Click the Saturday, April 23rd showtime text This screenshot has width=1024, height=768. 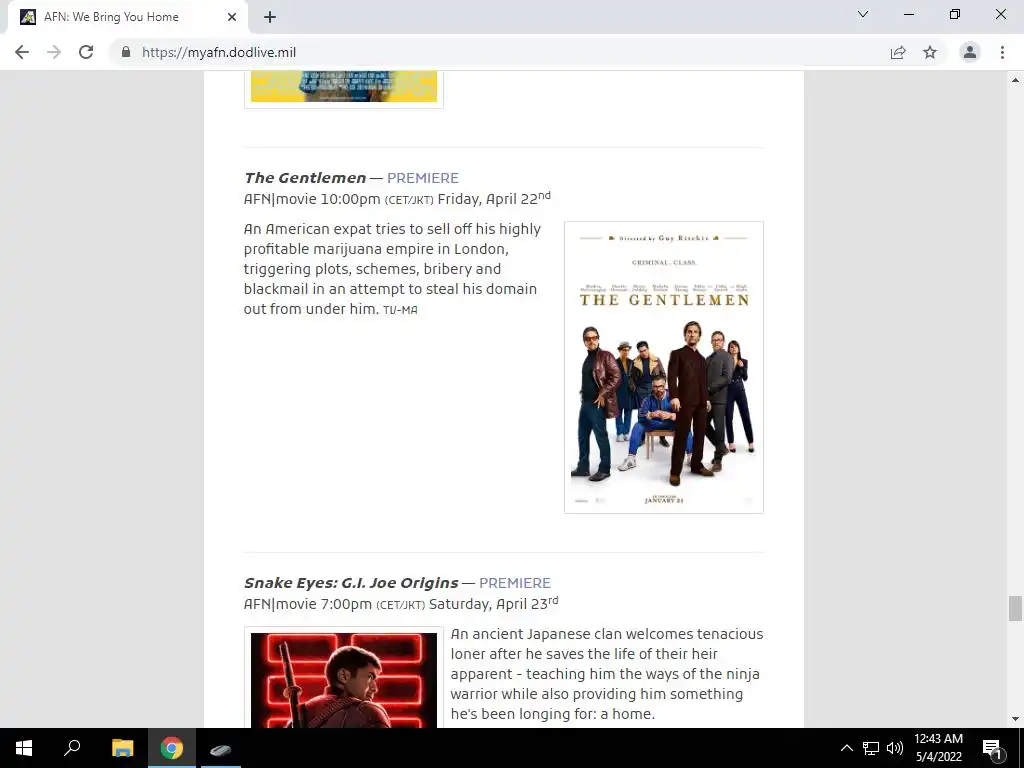pyautogui.click(x=494, y=603)
